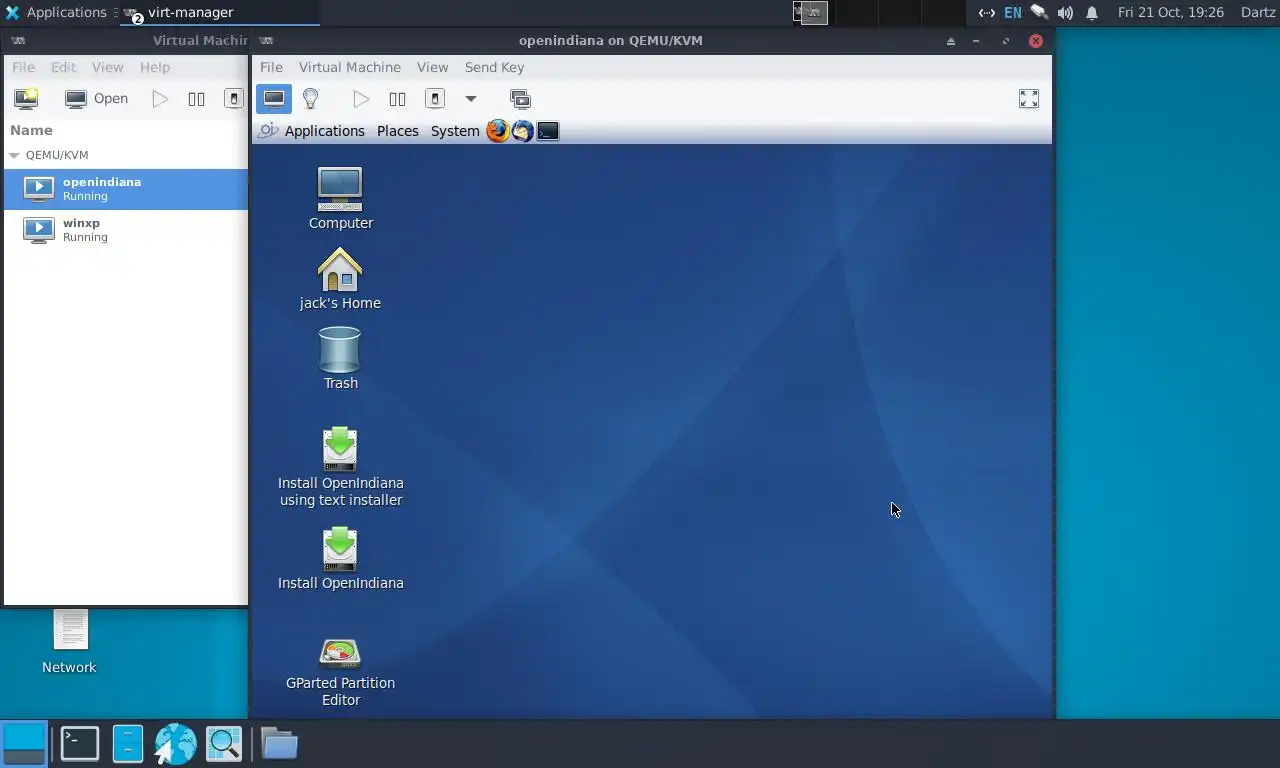Click the power manager tray plug icon

[1039, 13]
